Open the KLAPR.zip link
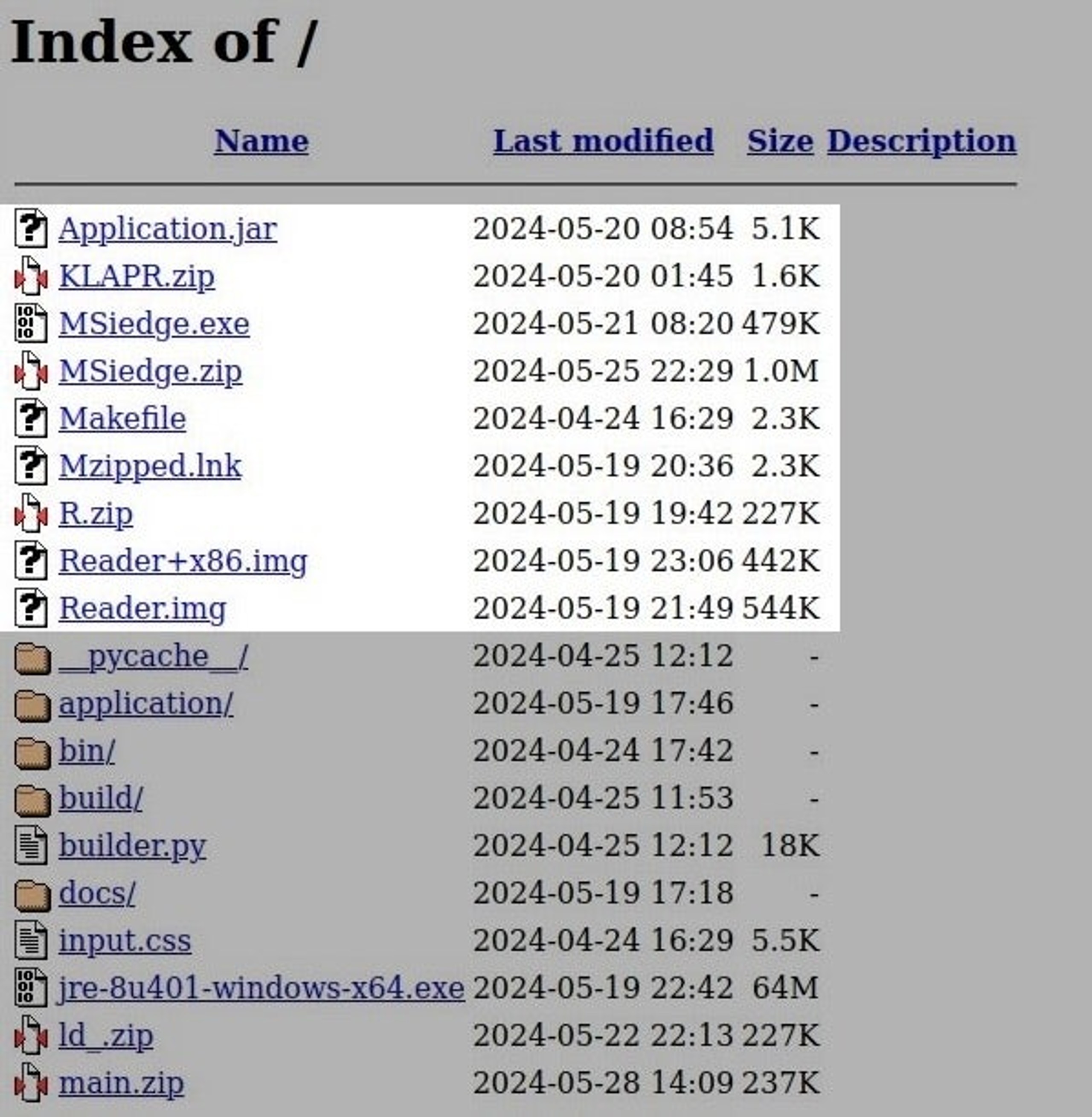 pos(136,277)
